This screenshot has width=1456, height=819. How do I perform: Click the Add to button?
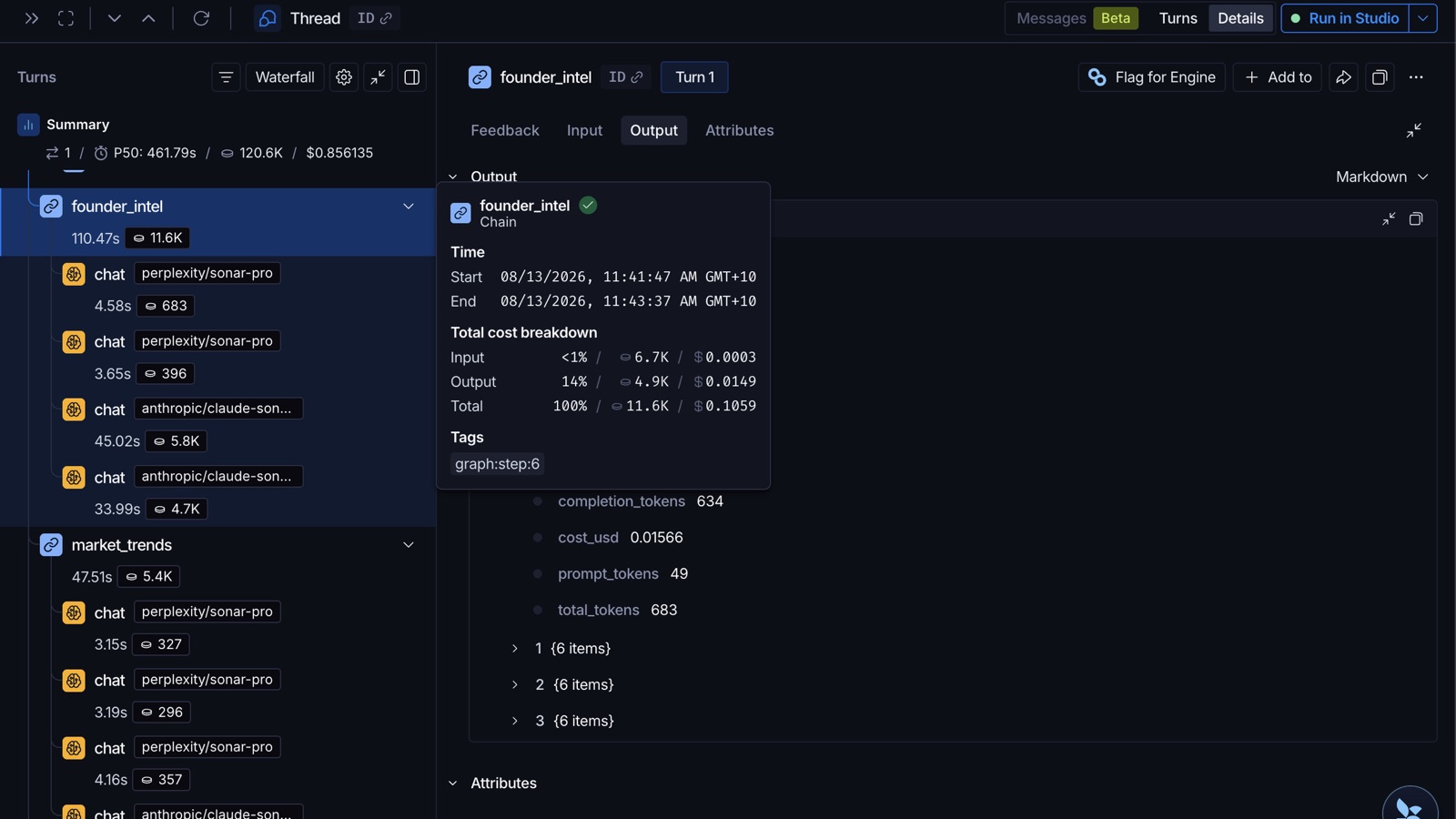(x=1278, y=77)
